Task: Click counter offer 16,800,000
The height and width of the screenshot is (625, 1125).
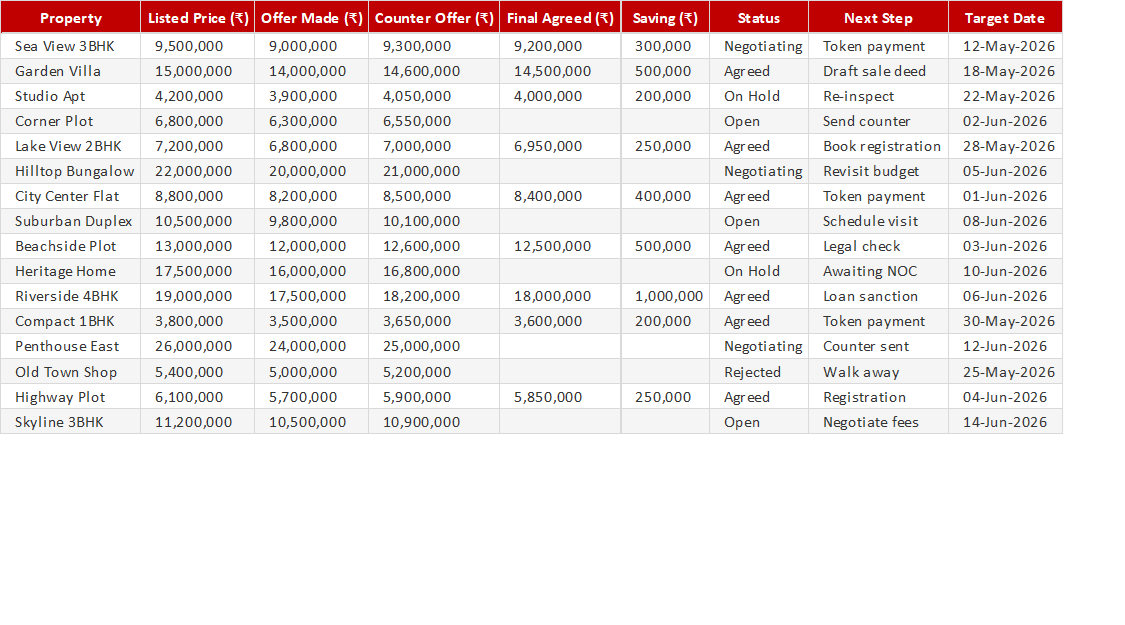Action: 434,271
